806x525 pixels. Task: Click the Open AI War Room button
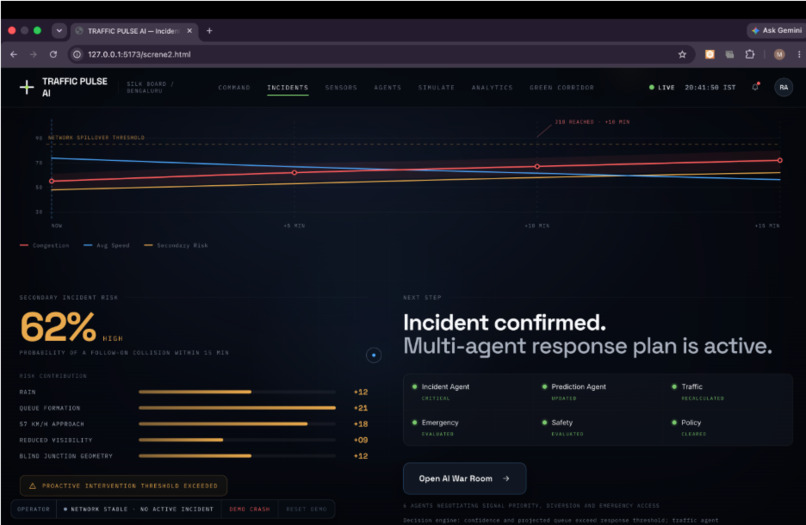tap(464, 478)
